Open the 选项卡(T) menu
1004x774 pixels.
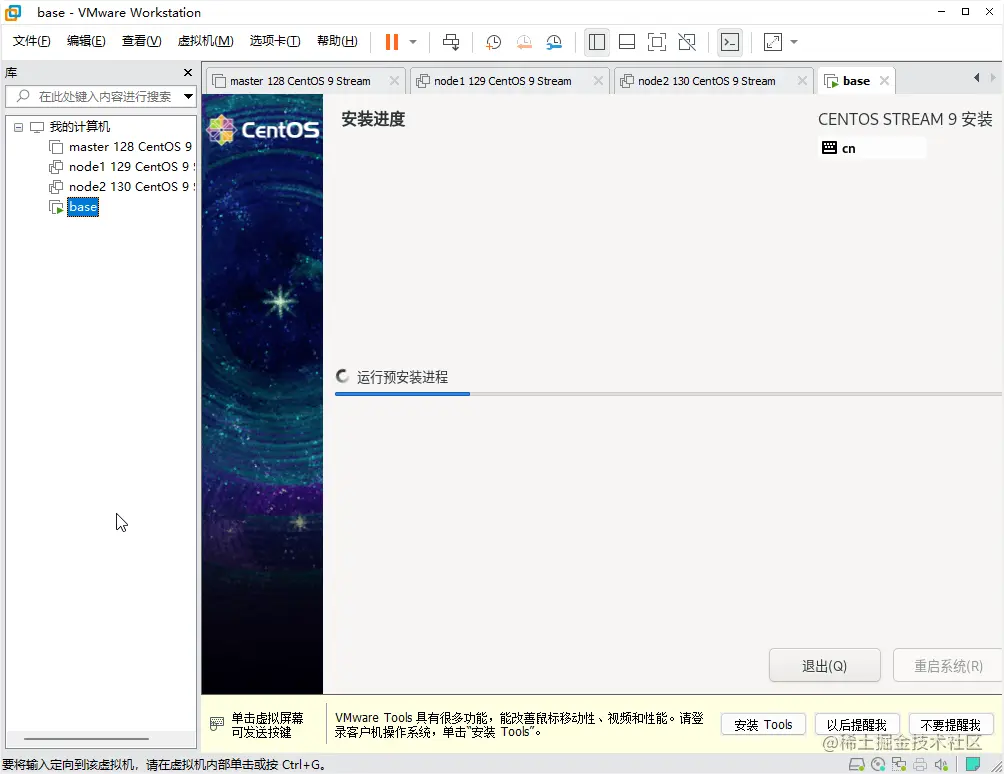275,41
